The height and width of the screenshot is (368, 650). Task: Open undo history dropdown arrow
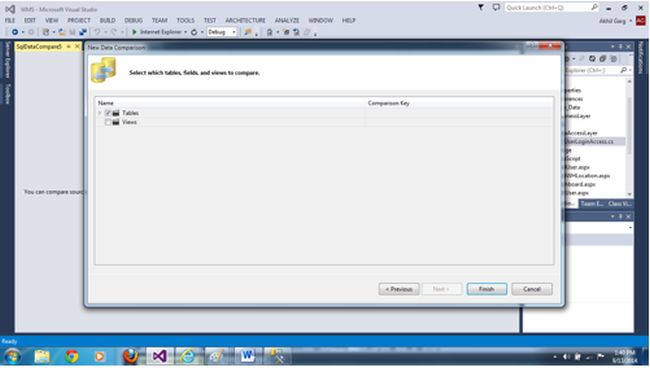pyautogui.click(x=105, y=32)
